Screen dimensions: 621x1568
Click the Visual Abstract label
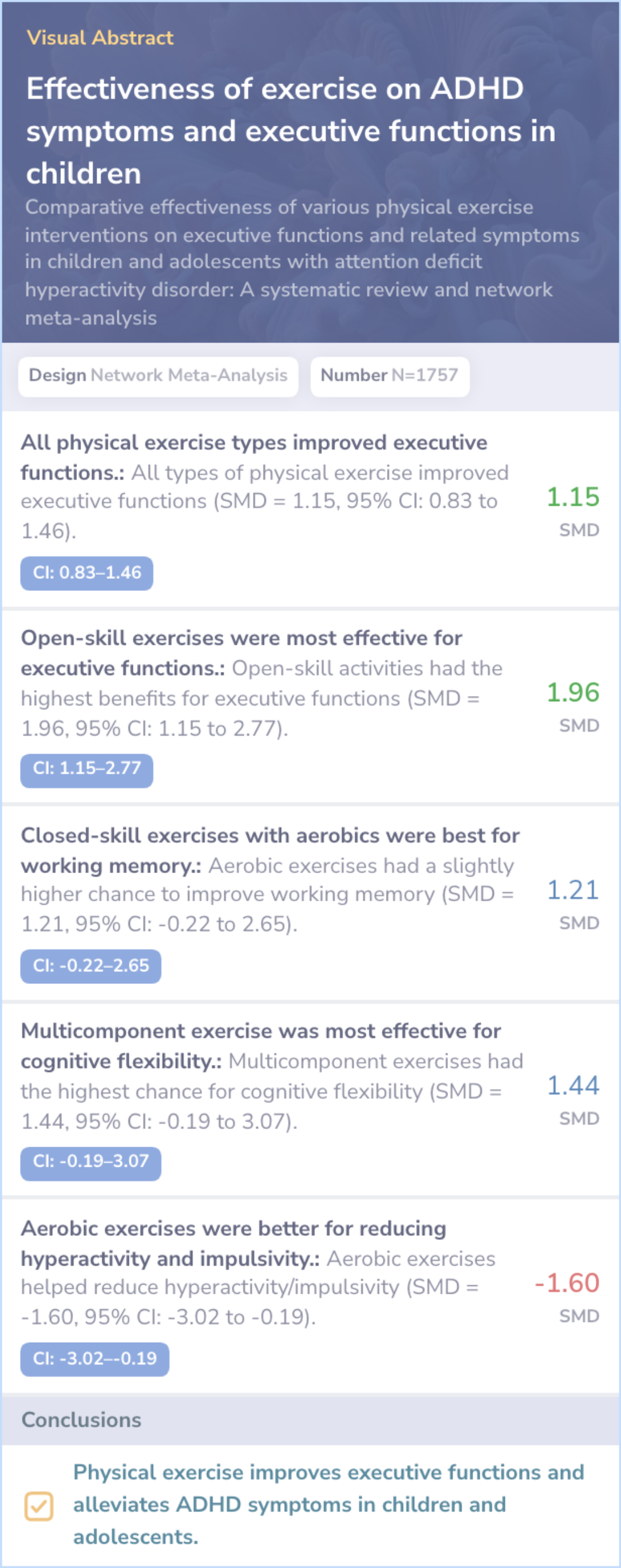pyautogui.click(x=100, y=38)
